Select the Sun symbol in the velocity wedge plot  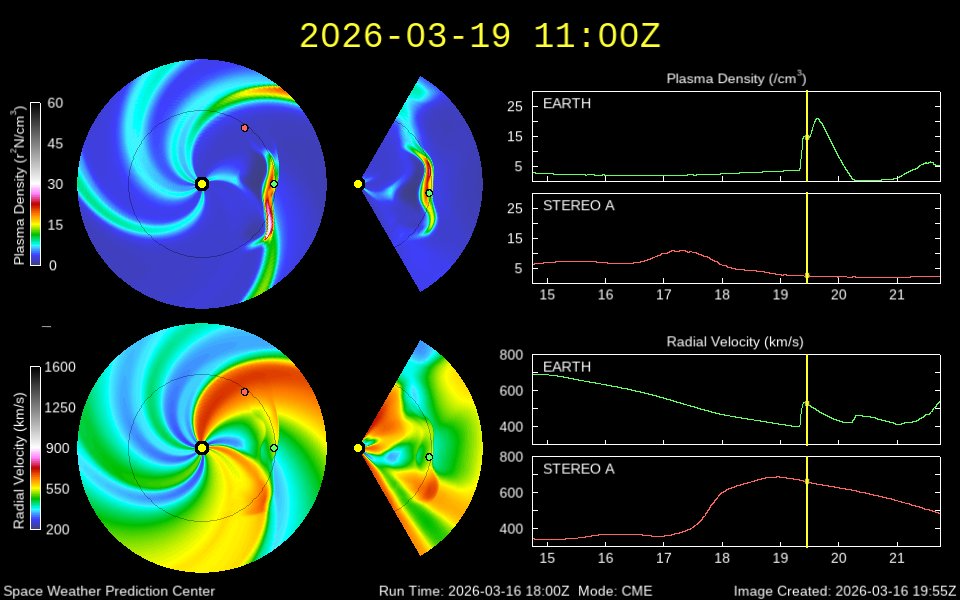pos(357,448)
